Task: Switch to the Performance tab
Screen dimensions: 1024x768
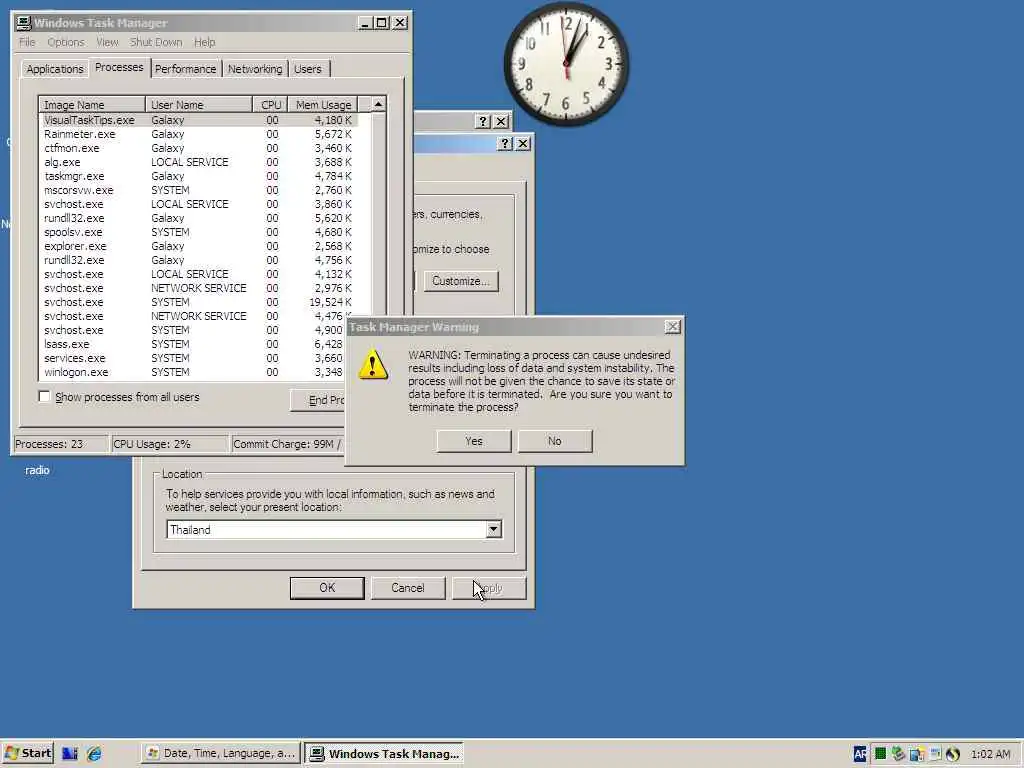Action: pyautogui.click(x=185, y=69)
